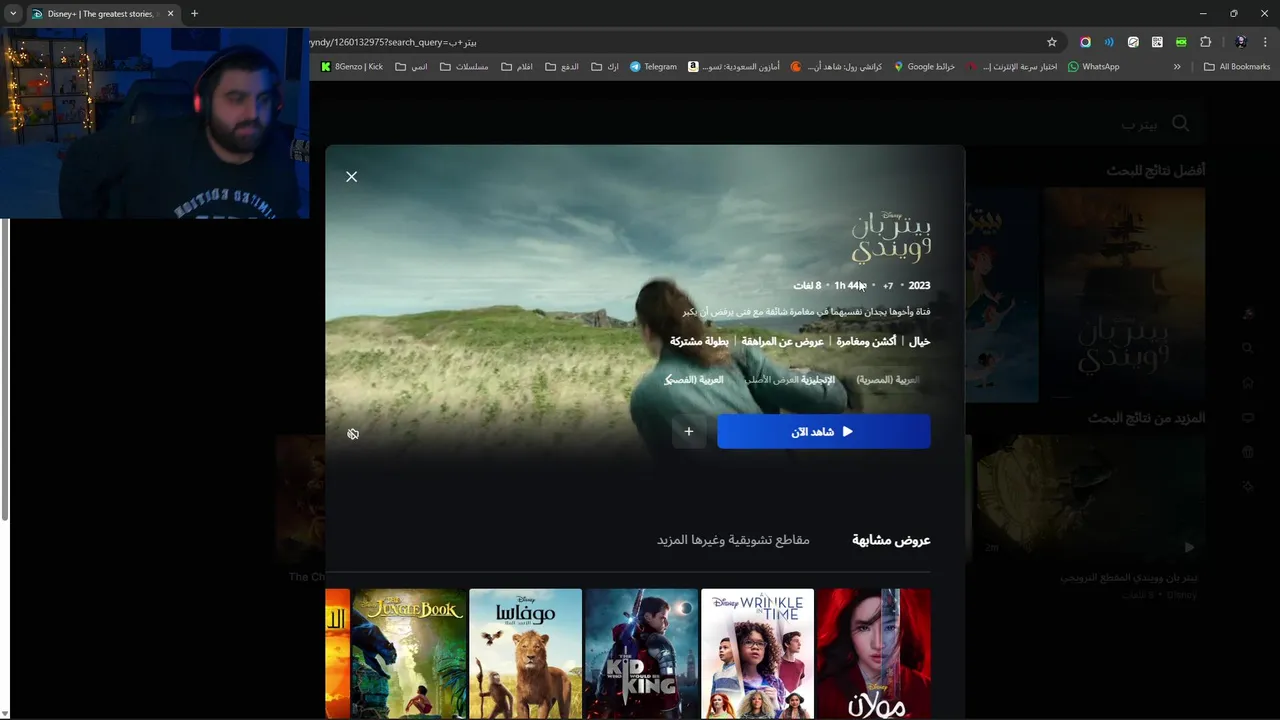Image resolution: width=1280 pixels, height=720 pixels.
Task: Click the browser address bar URL
Action: pos(394,42)
